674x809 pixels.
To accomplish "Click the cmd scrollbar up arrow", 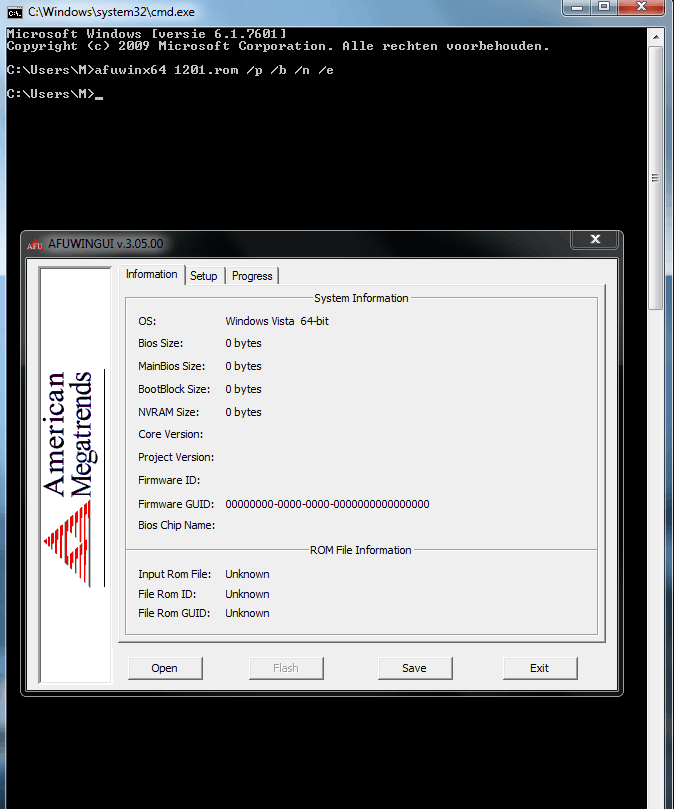I will (x=655, y=37).
